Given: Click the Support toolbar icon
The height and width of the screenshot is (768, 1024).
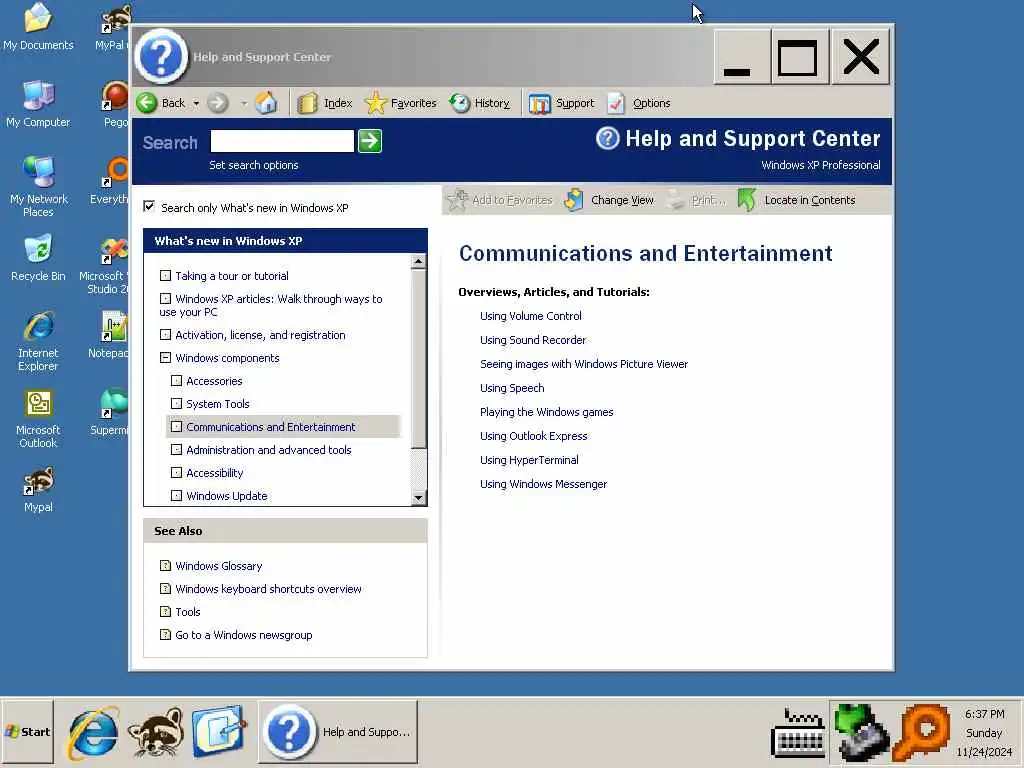Looking at the screenshot, I should (x=539, y=103).
